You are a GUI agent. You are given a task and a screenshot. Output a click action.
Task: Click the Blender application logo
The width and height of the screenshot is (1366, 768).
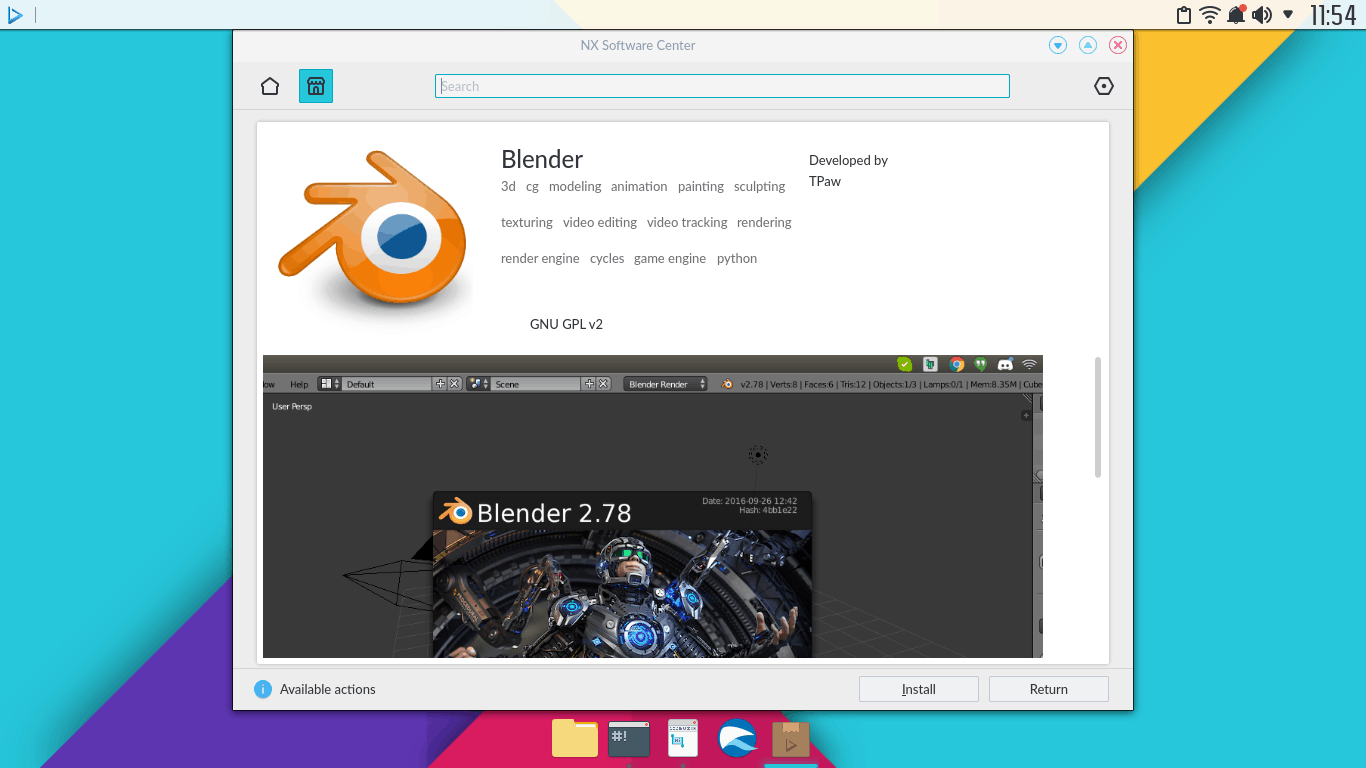coord(372,229)
